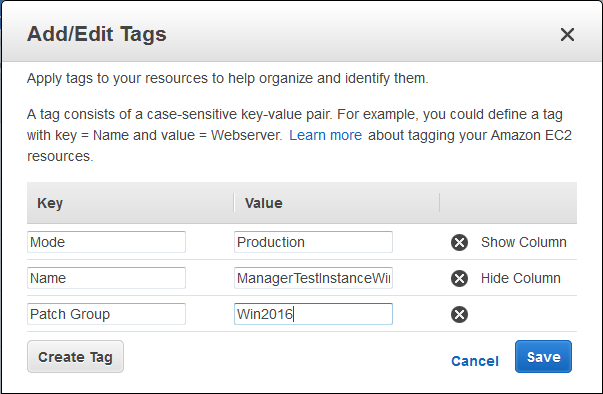Focus the Mode key field
The height and width of the screenshot is (394, 603).
107,242
